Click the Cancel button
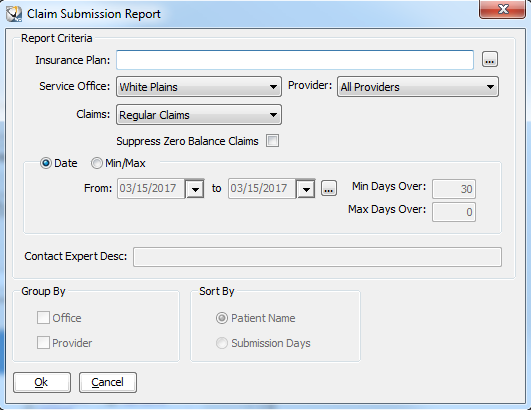 [108, 383]
